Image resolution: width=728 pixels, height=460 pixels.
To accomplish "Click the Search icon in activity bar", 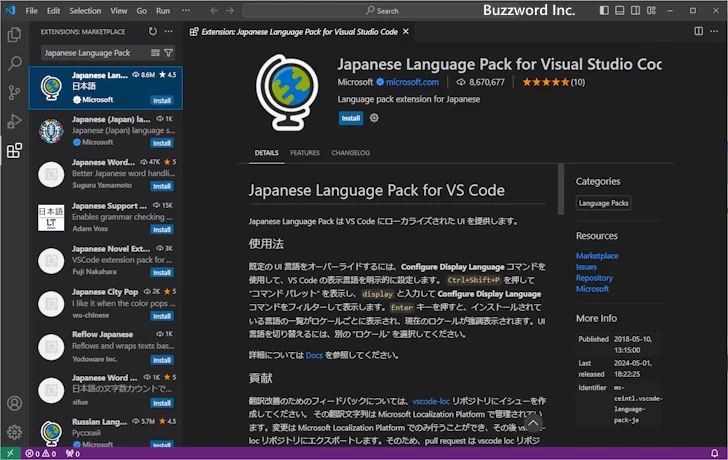I will pyautogui.click(x=14, y=63).
